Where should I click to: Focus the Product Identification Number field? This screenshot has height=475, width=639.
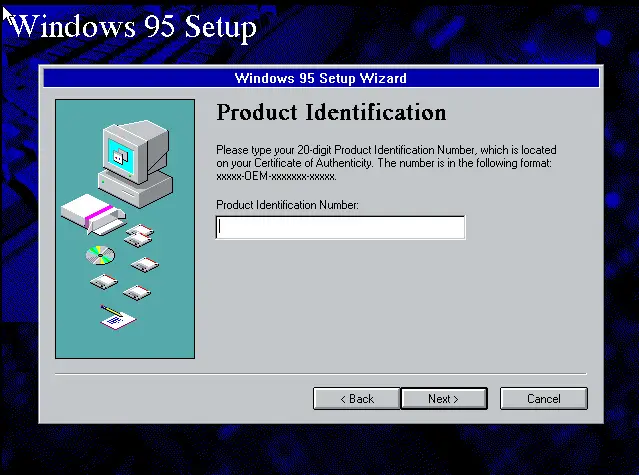tap(340, 228)
